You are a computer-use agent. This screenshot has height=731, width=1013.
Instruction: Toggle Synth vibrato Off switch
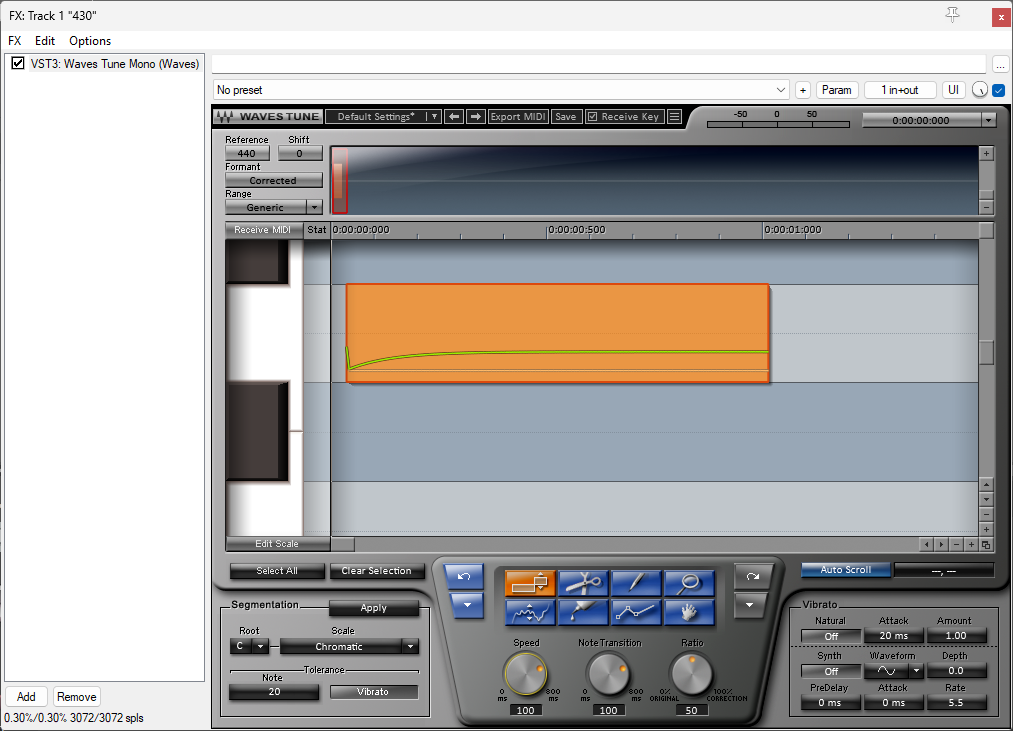coord(831,672)
